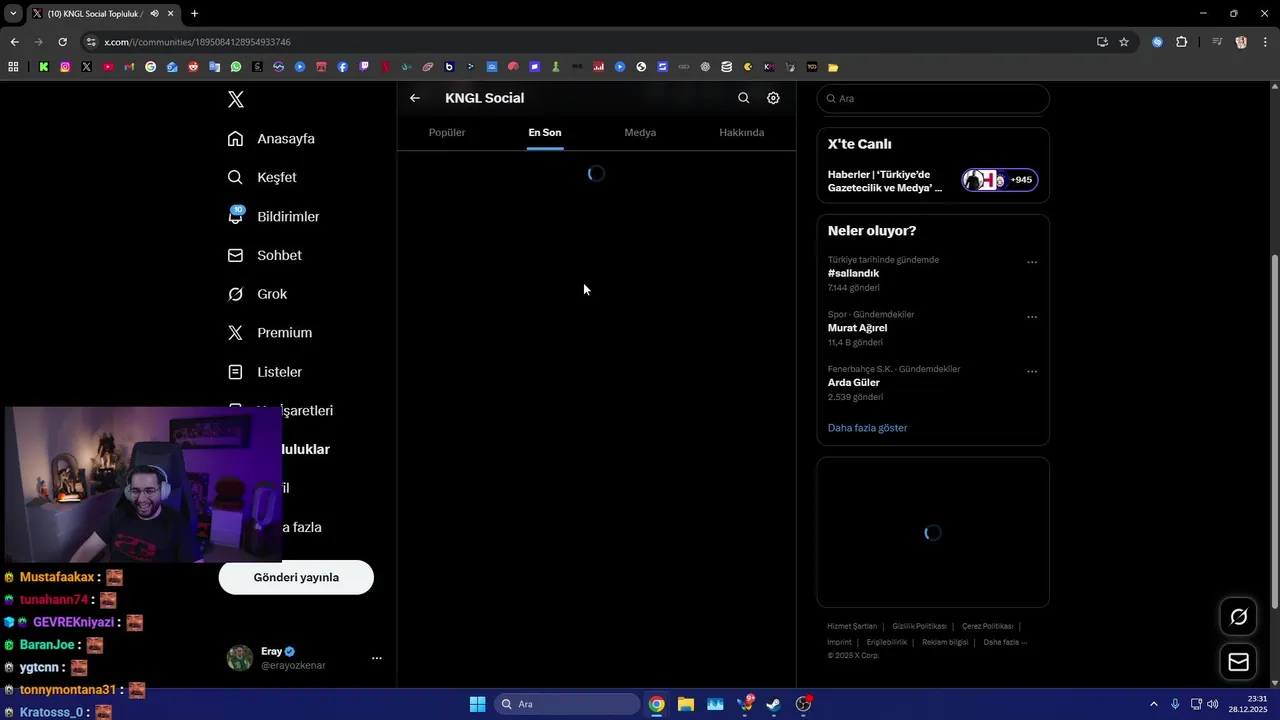Open Çerez Politikası footer link

[x=987, y=626]
